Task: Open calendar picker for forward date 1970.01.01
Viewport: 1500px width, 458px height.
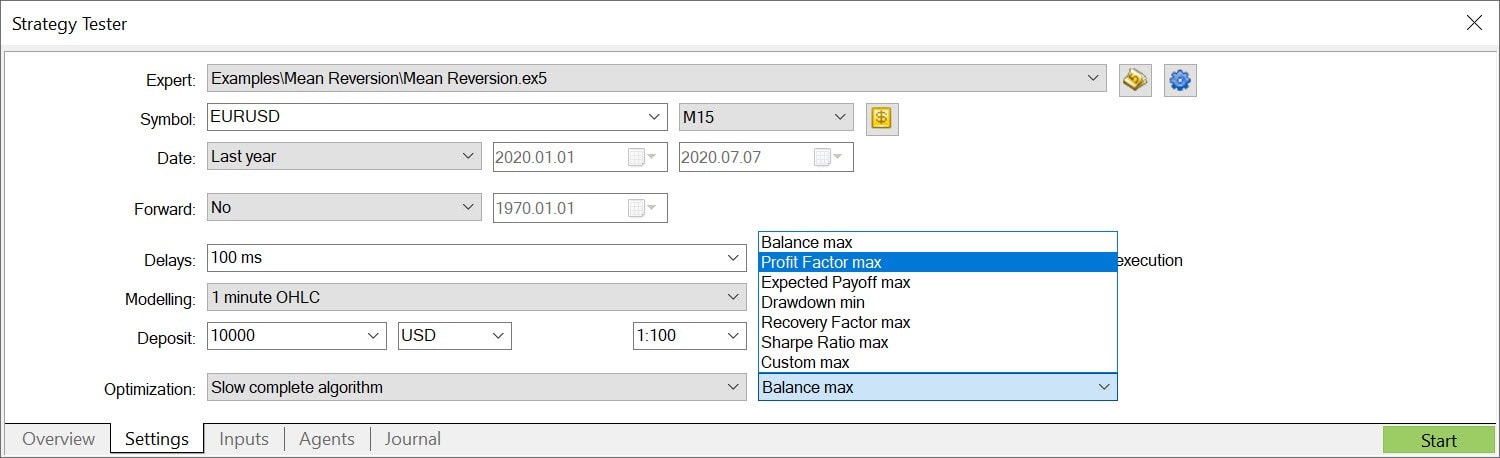Action: pyautogui.click(x=641, y=208)
